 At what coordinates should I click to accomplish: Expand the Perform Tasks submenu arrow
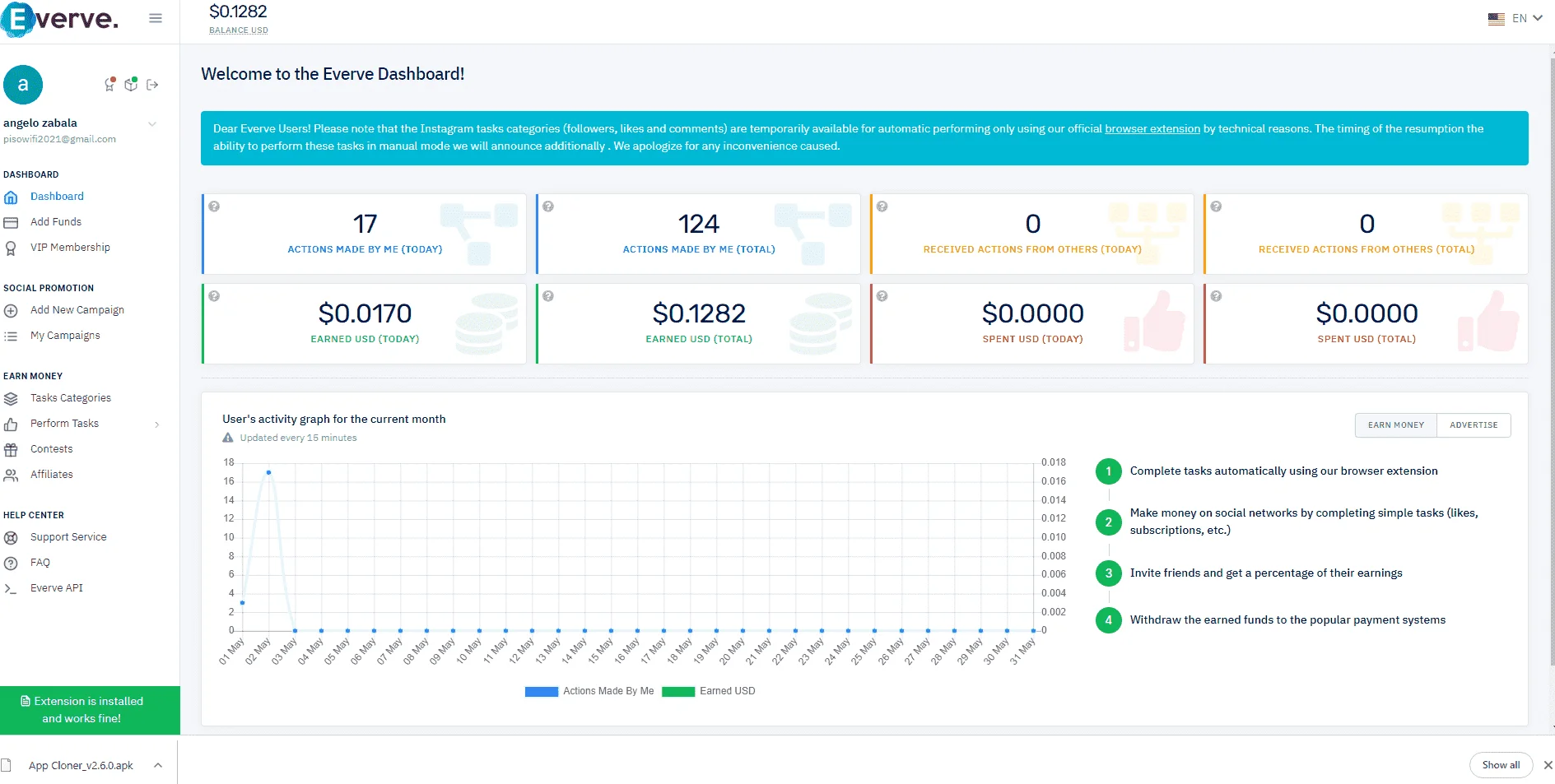point(156,424)
